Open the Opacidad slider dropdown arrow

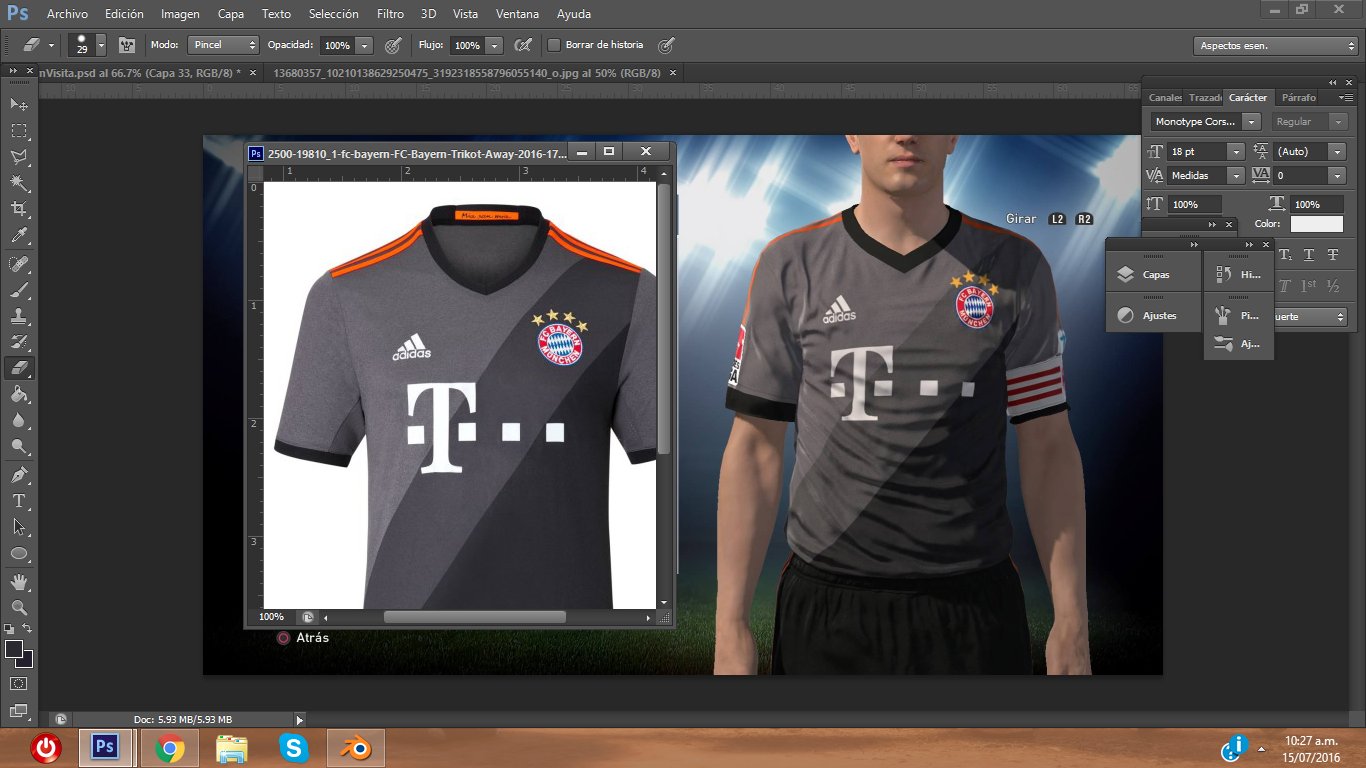click(364, 45)
